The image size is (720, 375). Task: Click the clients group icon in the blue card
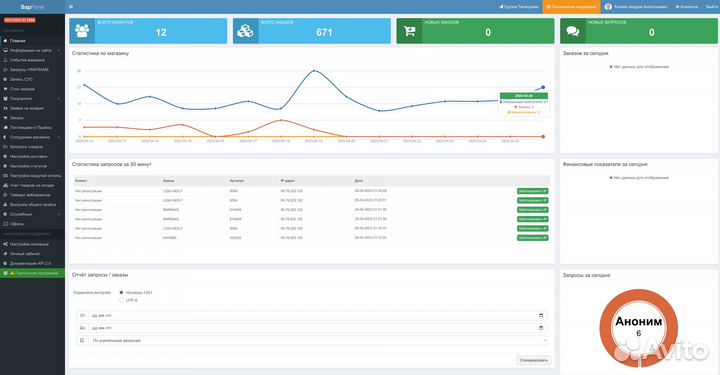point(82,31)
